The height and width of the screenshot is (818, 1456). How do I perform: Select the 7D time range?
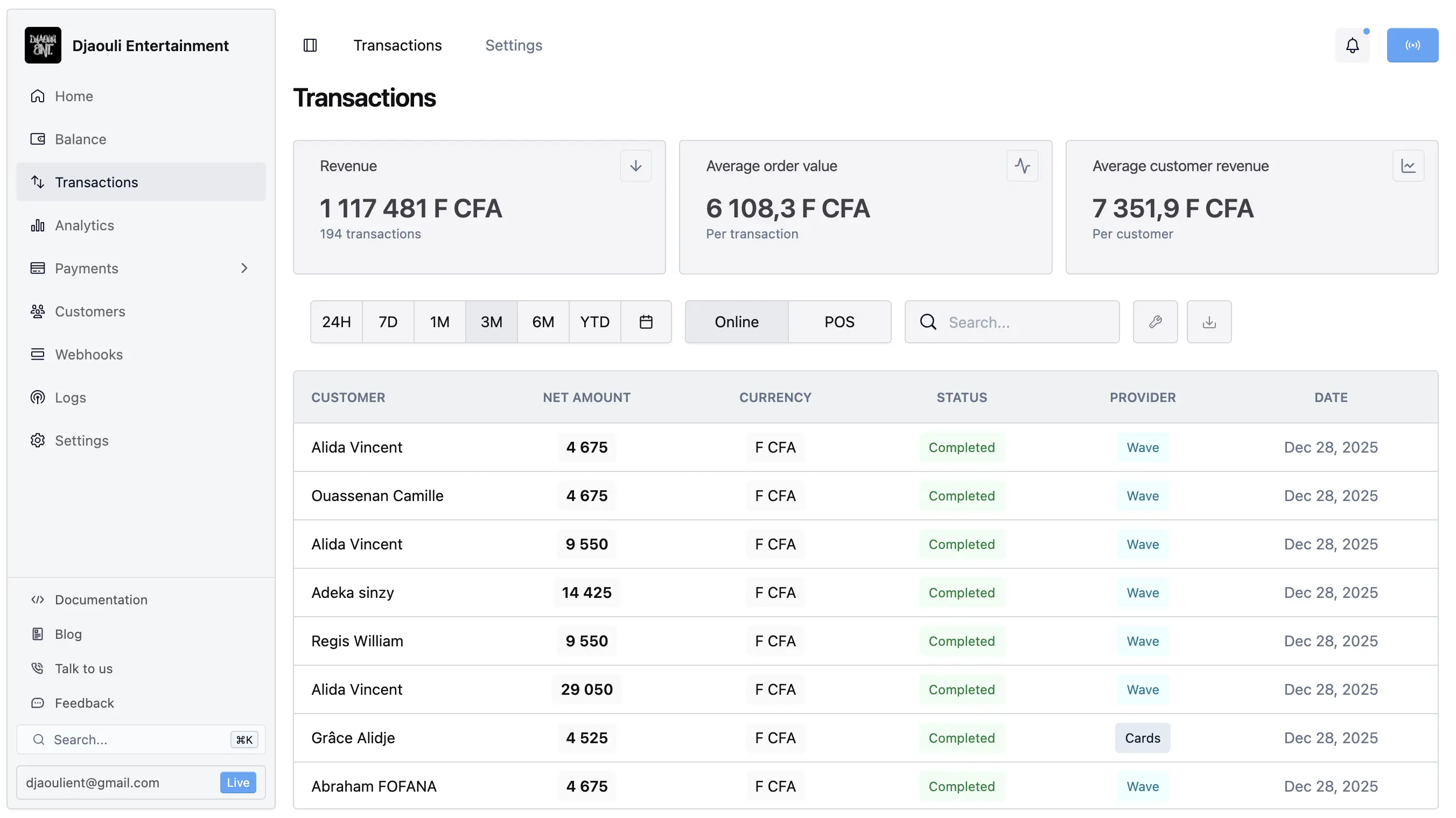388,322
